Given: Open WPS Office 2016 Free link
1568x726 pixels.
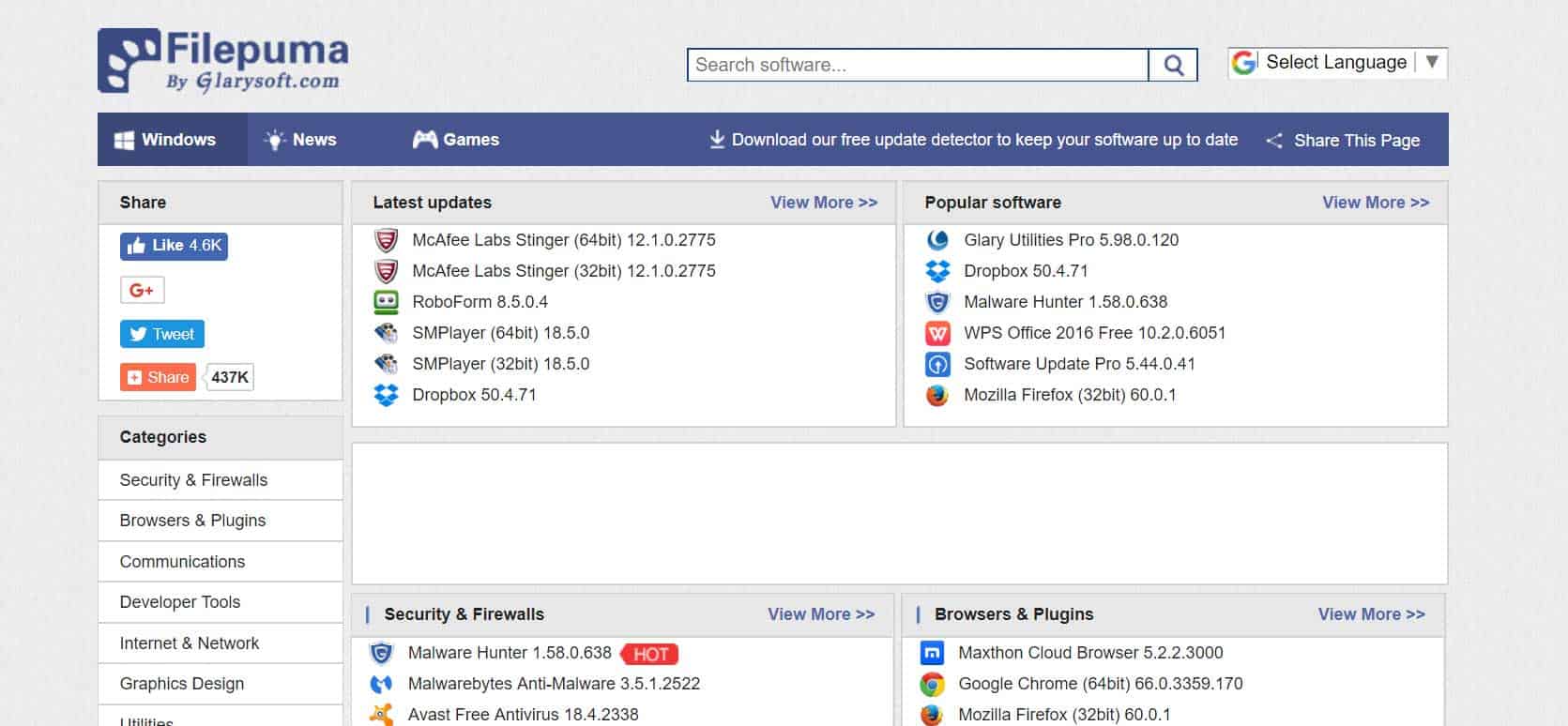Looking at the screenshot, I should click(1094, 333).
